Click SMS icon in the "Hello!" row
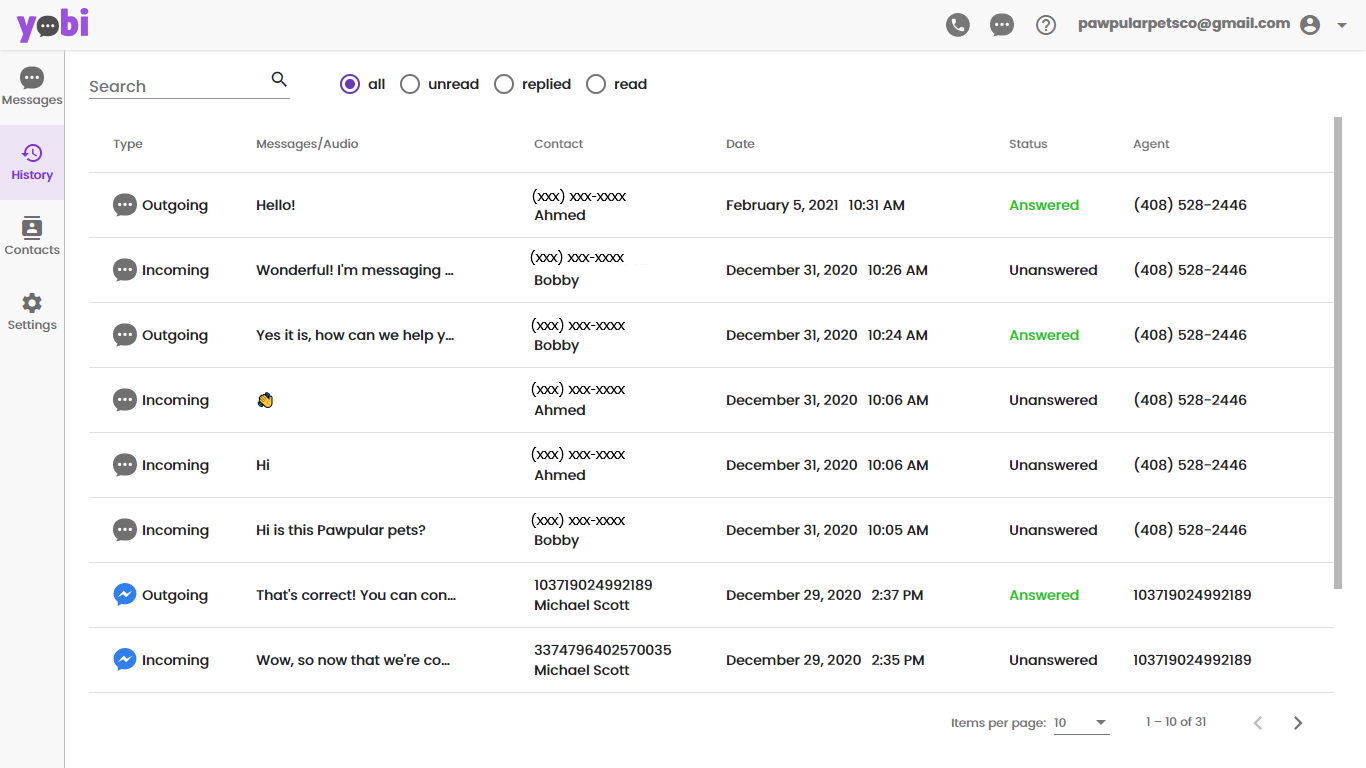Viewport: 1366px width, 768px height. pyautogui.click(x=125, y=205)
